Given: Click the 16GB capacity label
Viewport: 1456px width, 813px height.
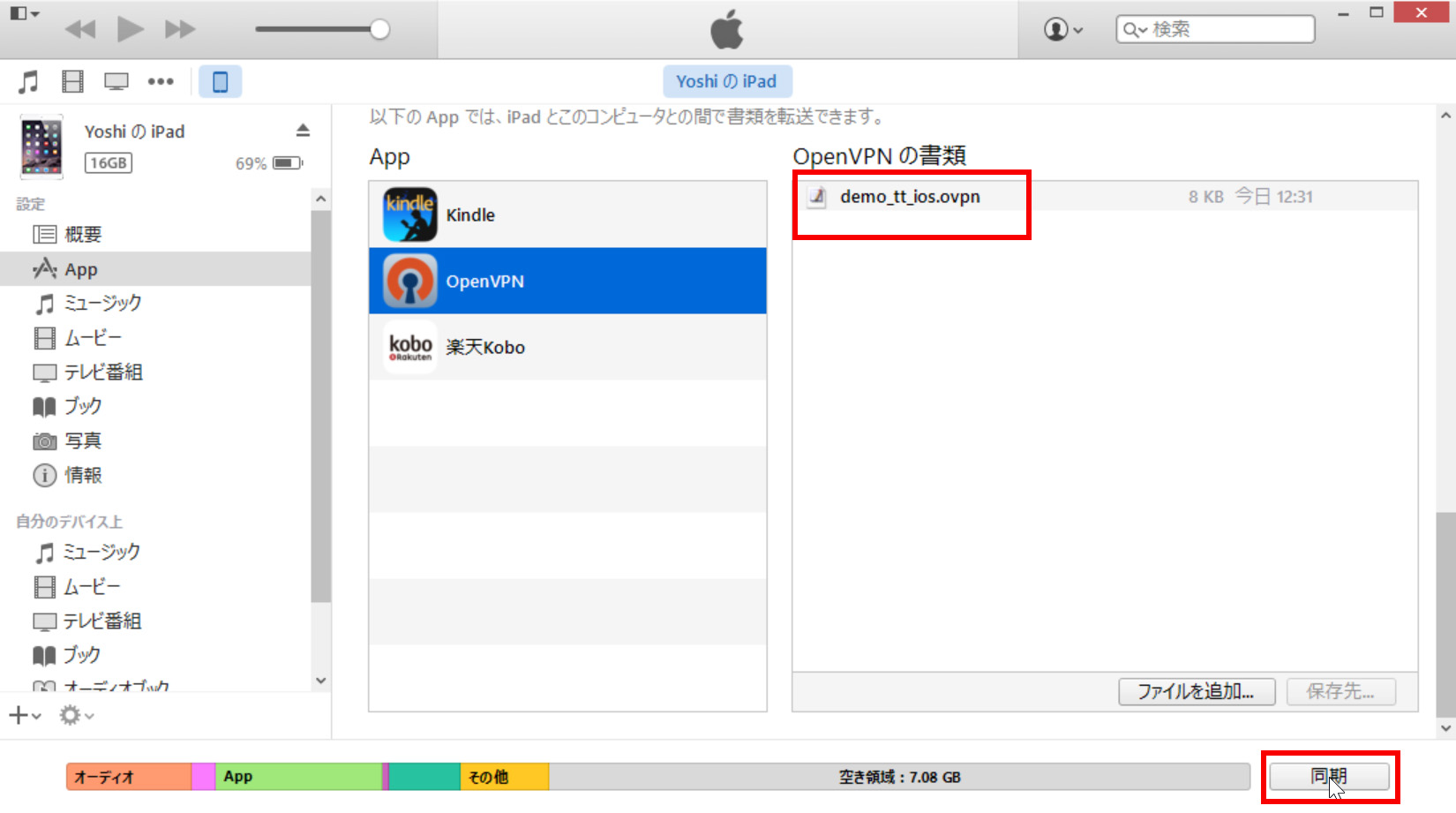Looking at the screenshot, I should [x=109, y=163].
